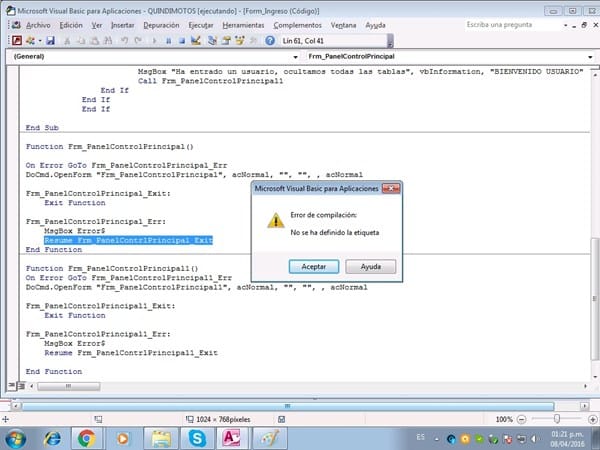Toggle Design Mode in the toolbar
The width and height of the screenshot is (600, 450).
(196, 40)
